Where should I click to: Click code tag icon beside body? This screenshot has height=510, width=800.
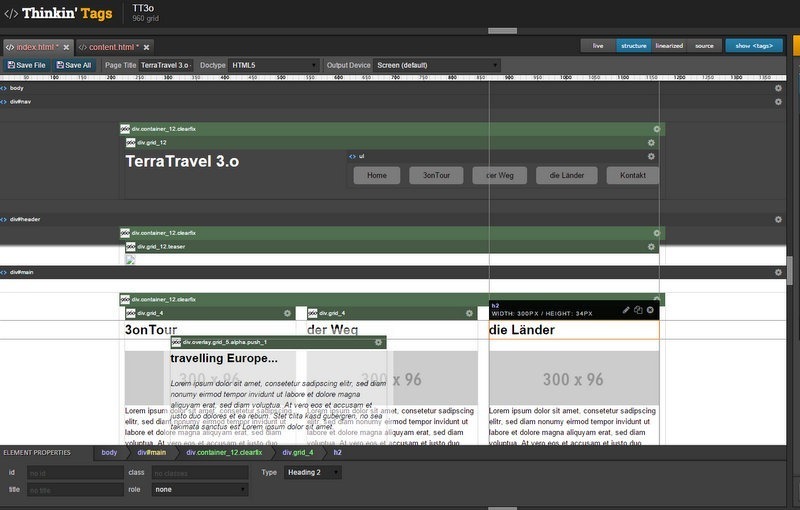pos(4,88)
